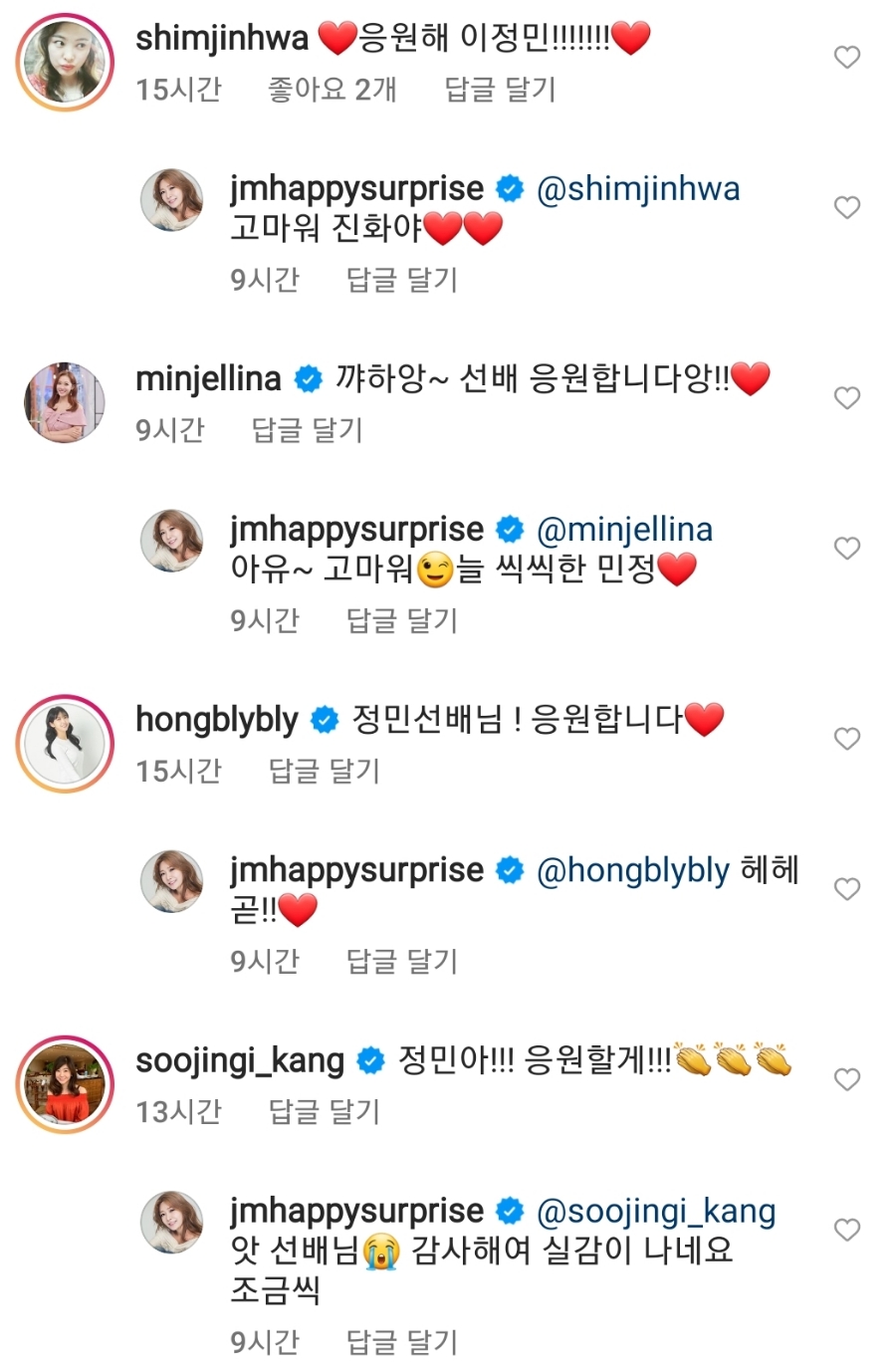View hongblybly's story avatar

(66, 744)
